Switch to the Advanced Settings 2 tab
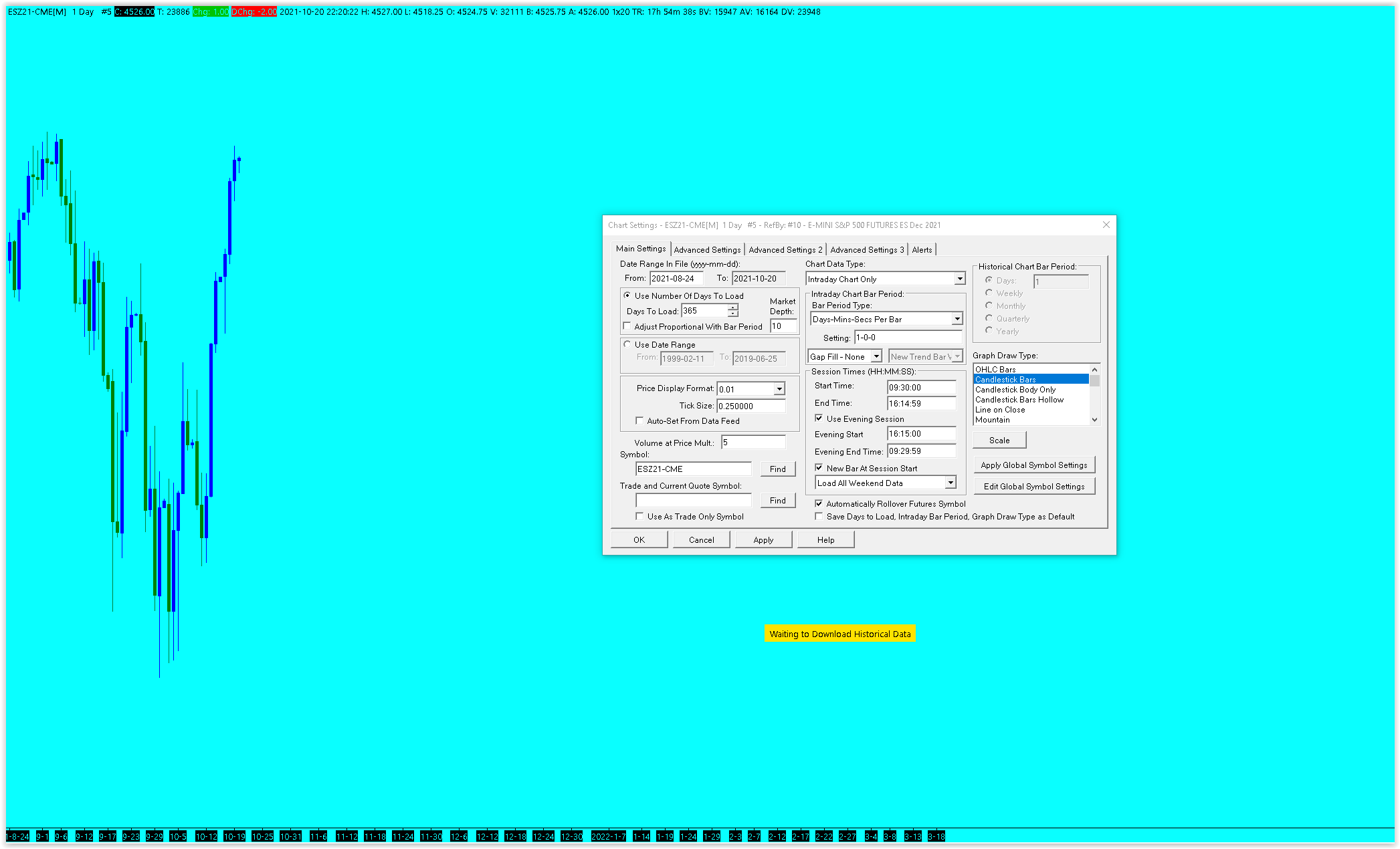Image resolution: width=1400 pixels, height=849 pixels. (785, 249)
